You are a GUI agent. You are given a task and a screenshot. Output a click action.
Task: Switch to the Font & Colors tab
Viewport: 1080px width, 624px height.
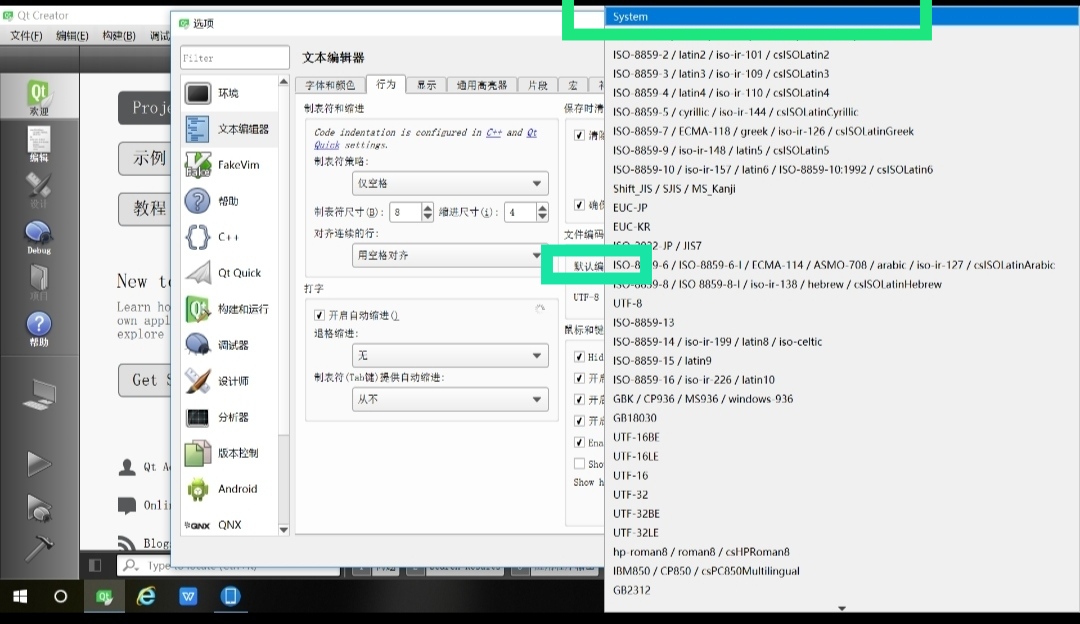click(331, 85)
